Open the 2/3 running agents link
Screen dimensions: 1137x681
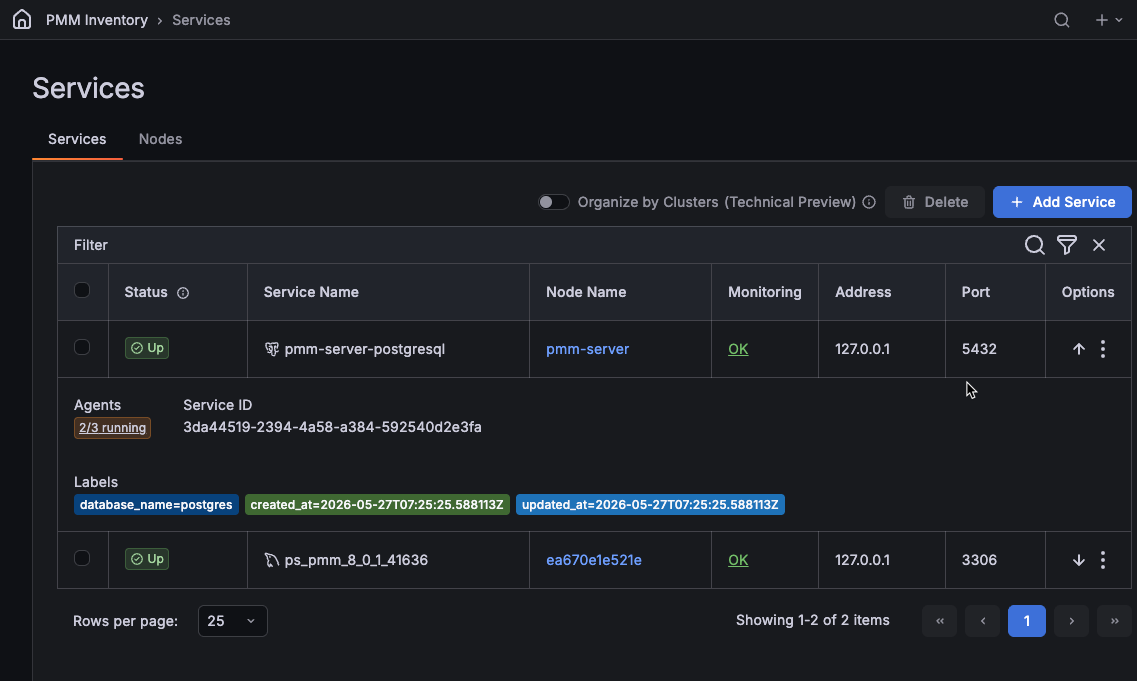[112, 428]
